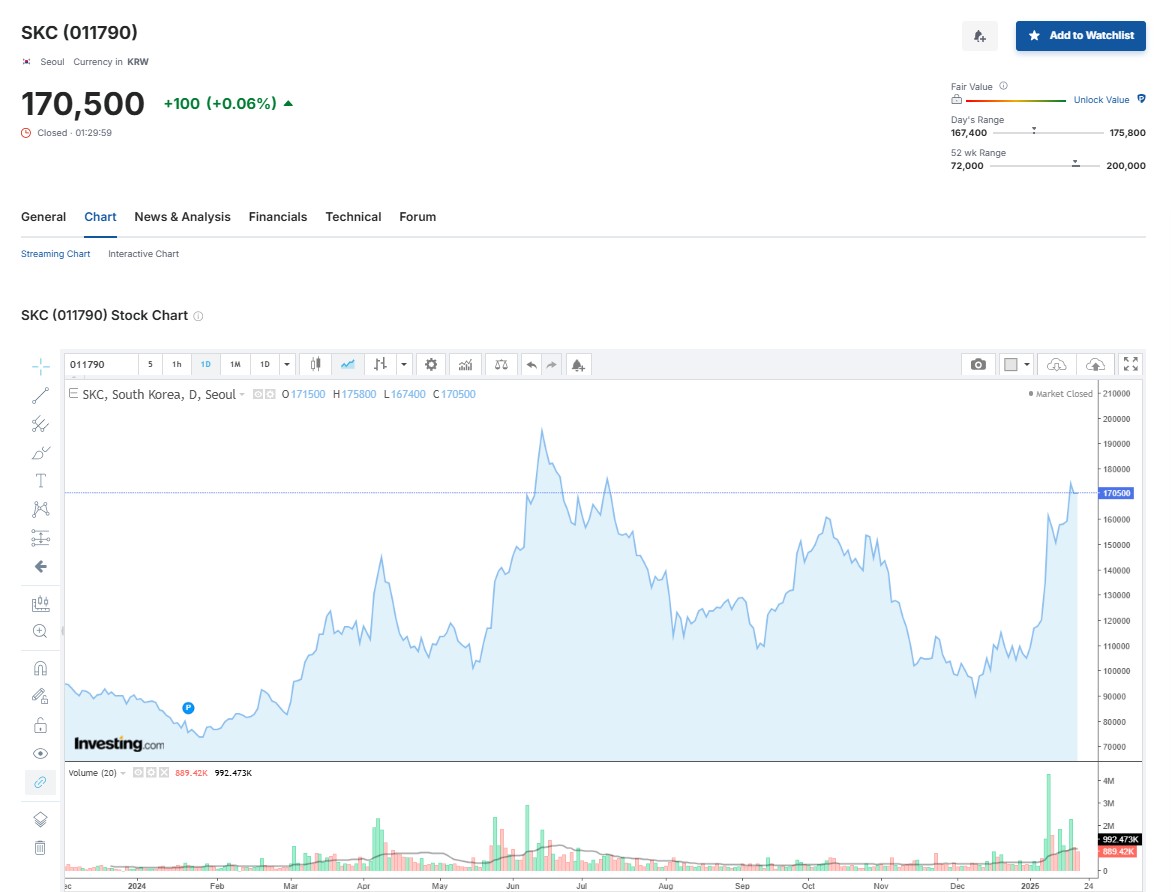
Task: Select the highlighted 1D interval
Action: click(x=205, y=365)
